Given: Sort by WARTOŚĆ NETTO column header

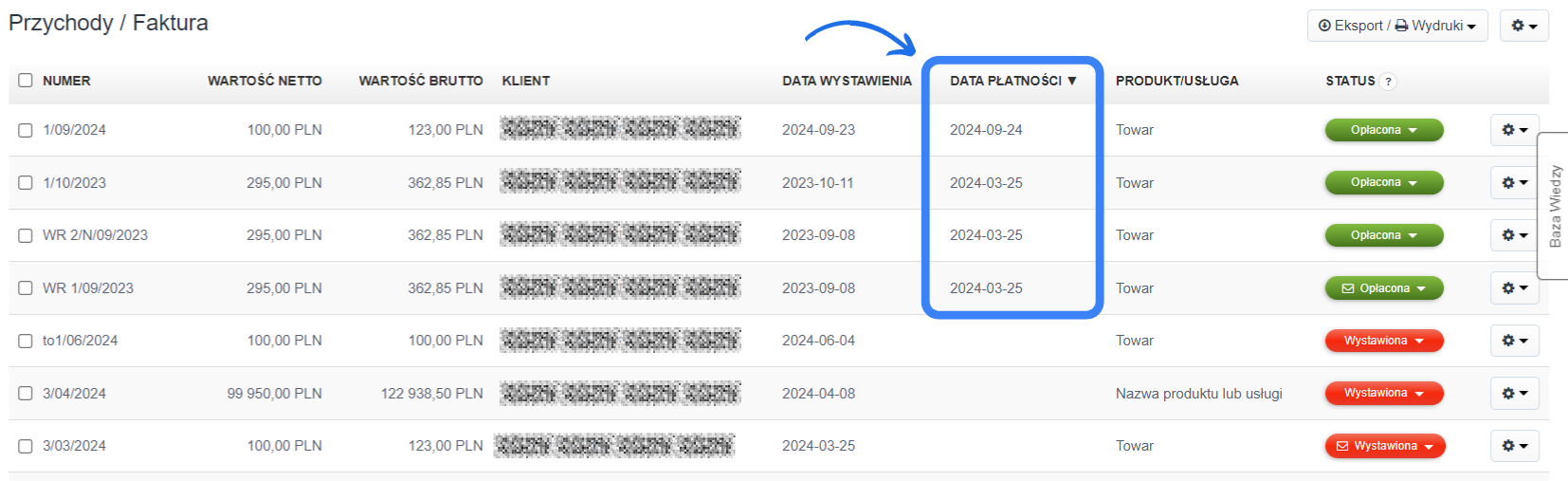Looking at the screenshot, I should (264, 81).
